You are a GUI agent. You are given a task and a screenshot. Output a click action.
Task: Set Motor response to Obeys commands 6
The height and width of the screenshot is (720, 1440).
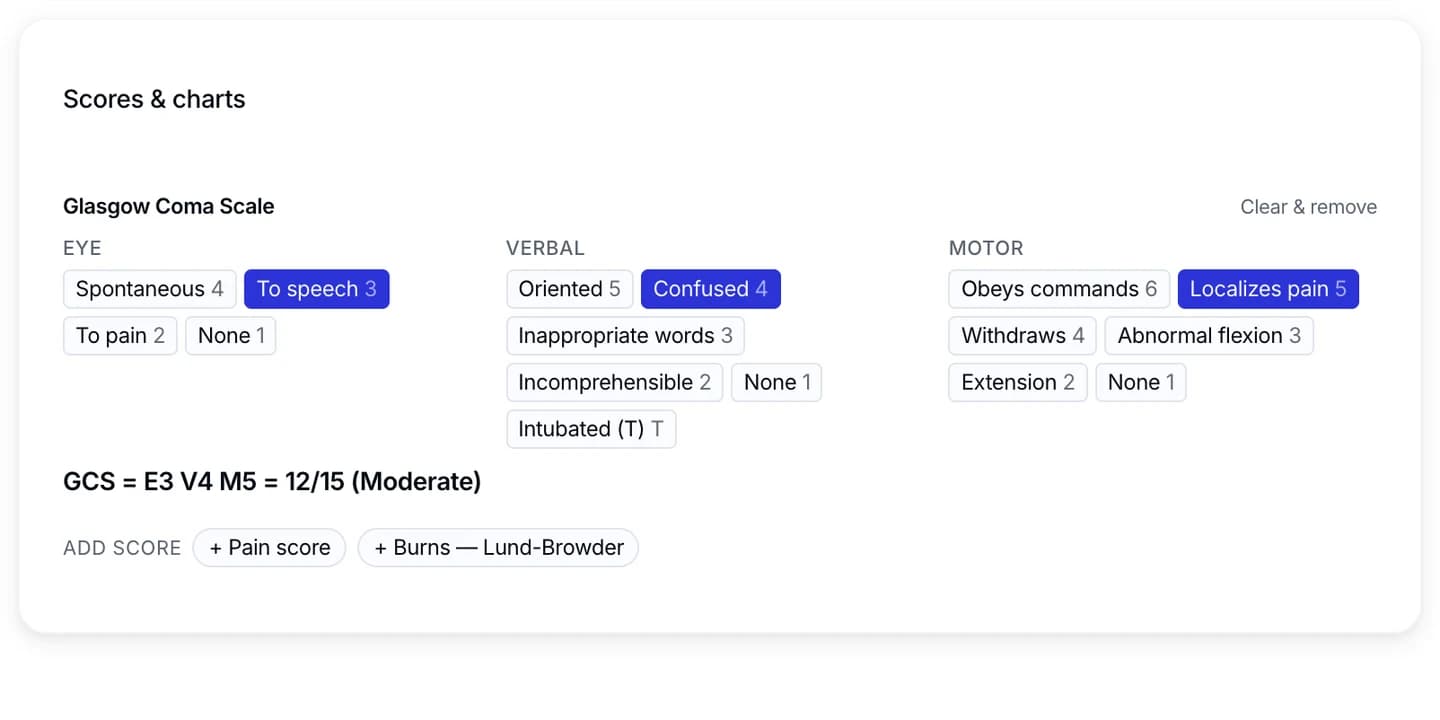coord(1059,289)
